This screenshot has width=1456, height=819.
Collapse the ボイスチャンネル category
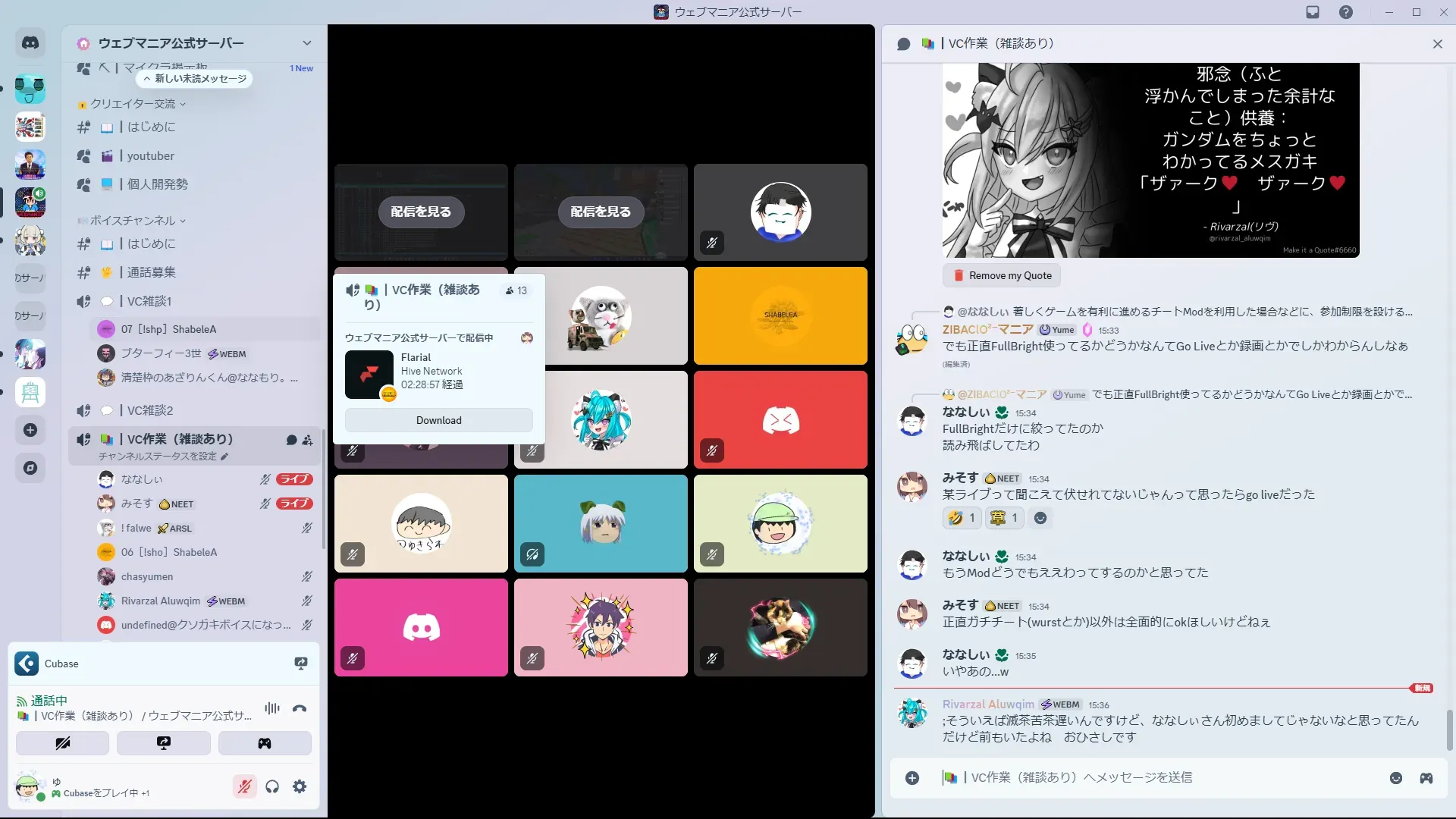point(133,221)
